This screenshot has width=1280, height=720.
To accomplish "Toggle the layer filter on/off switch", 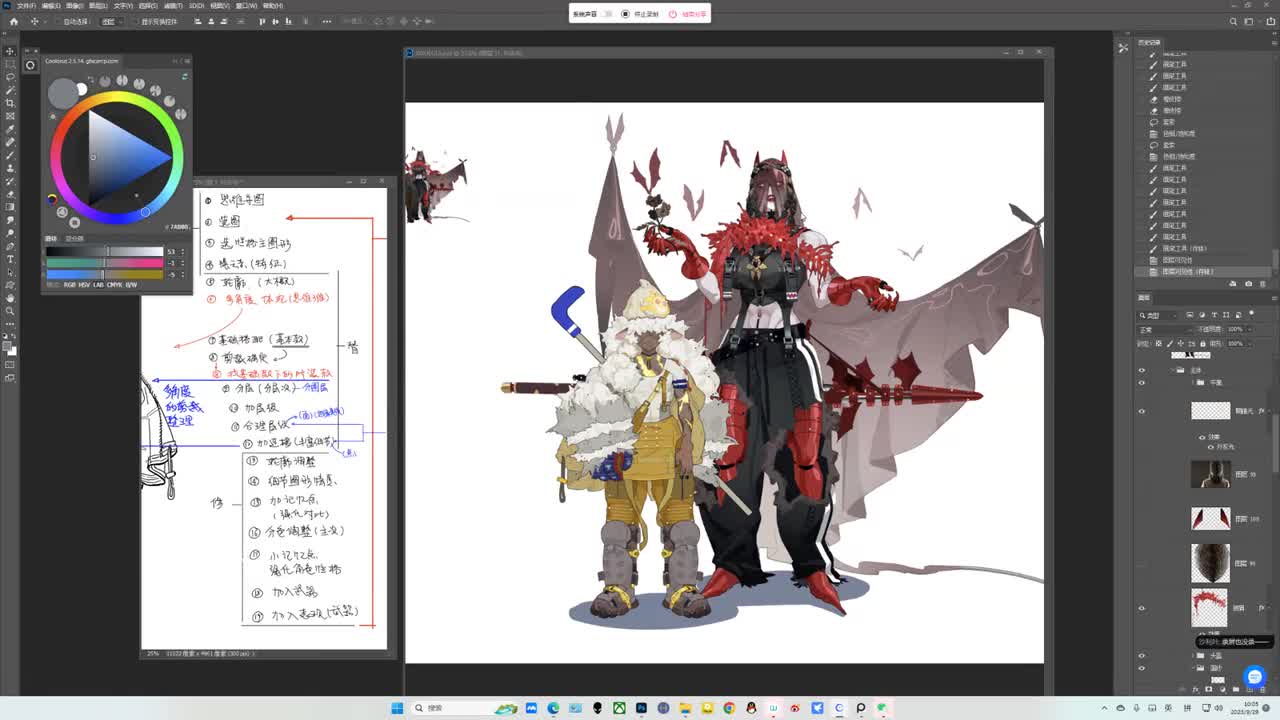I will pyautogui.click(x=1252, y=315).
